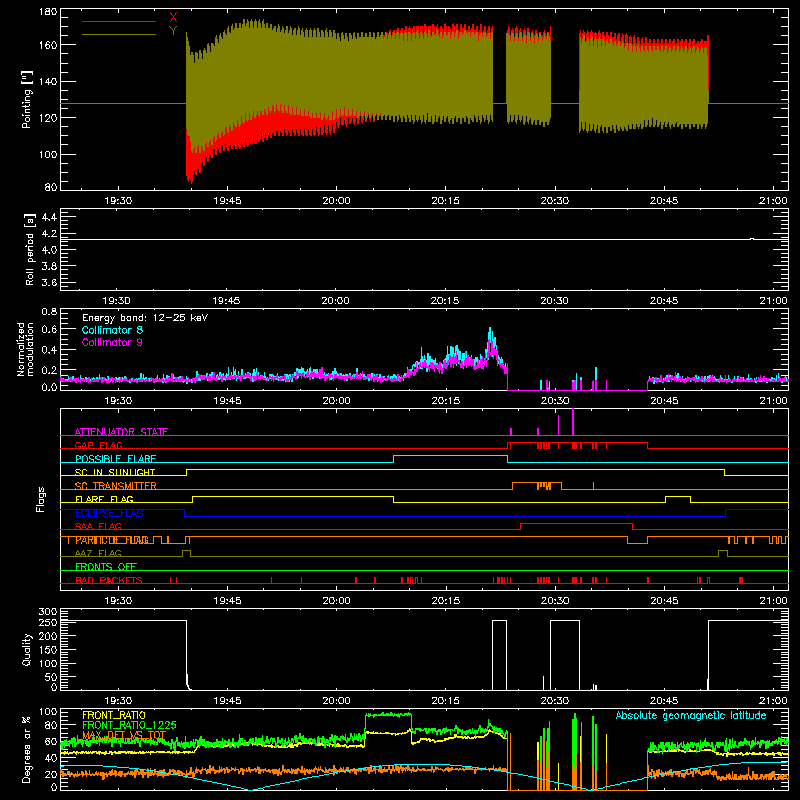Screen dimensions: 800x800
Task: Click the SC_TRANSMITTER flag label
Action: click(116, 486)
